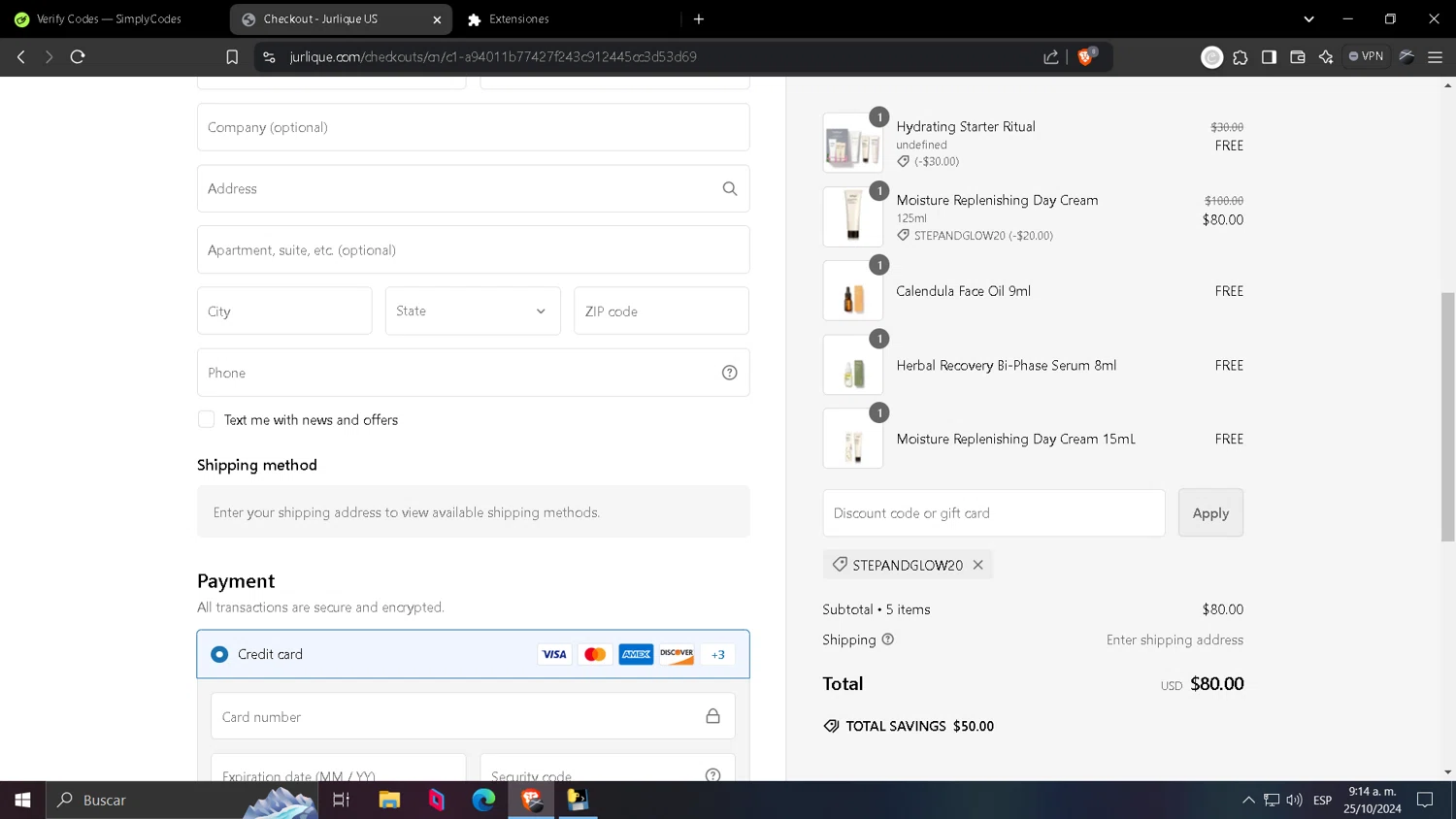The width and height of the screenshot is (1456, 819).
Task: Open Task View in taskbar
Action: click(341, 800)
